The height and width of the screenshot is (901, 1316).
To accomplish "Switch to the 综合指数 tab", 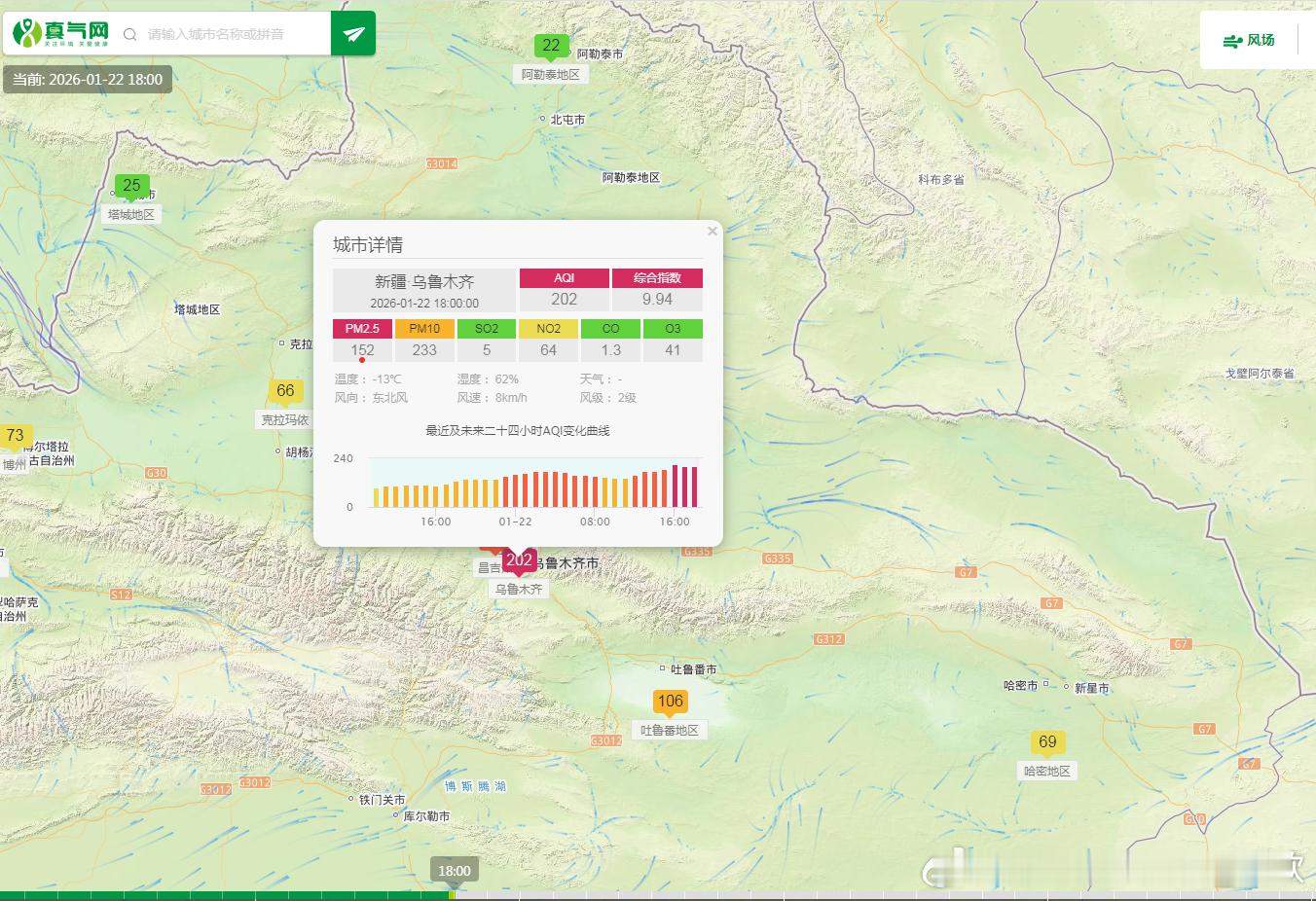I will click(657, 278).
